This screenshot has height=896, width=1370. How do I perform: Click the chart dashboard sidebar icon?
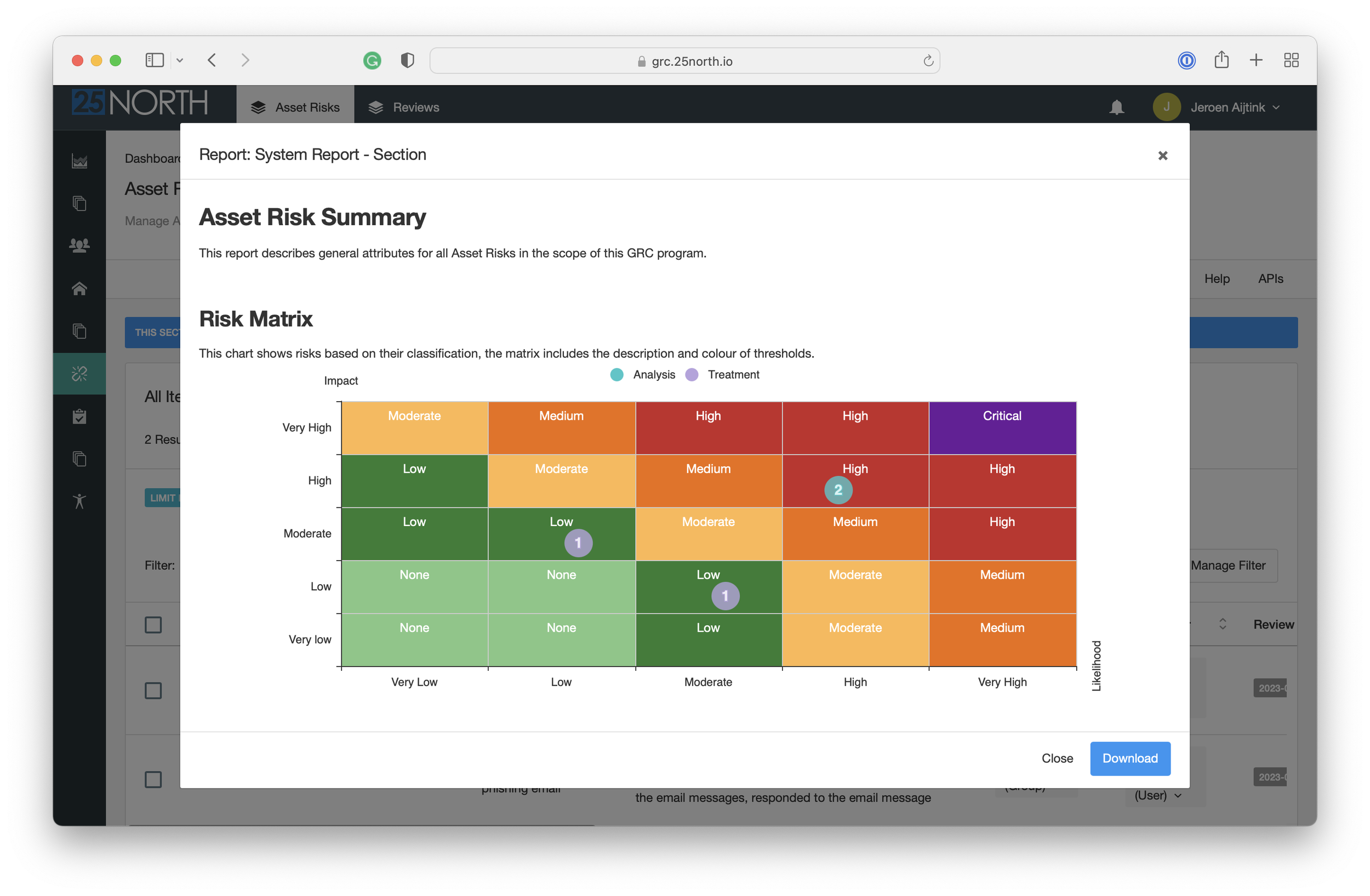(x=79, y=161)
